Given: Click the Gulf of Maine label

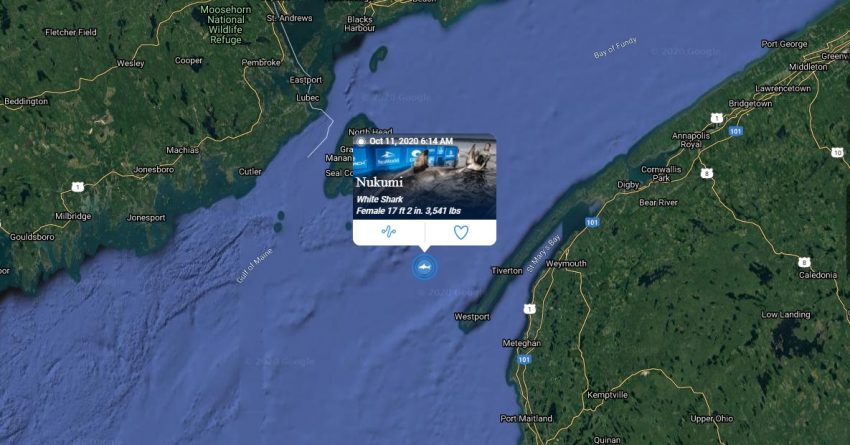Looking at the screenshot, I should point(254,266).
